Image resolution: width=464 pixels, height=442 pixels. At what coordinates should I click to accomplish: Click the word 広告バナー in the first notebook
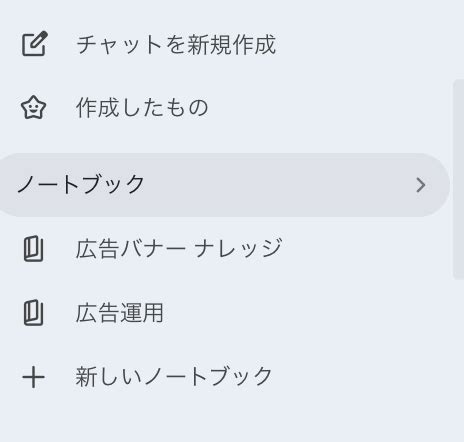point(131,248)
